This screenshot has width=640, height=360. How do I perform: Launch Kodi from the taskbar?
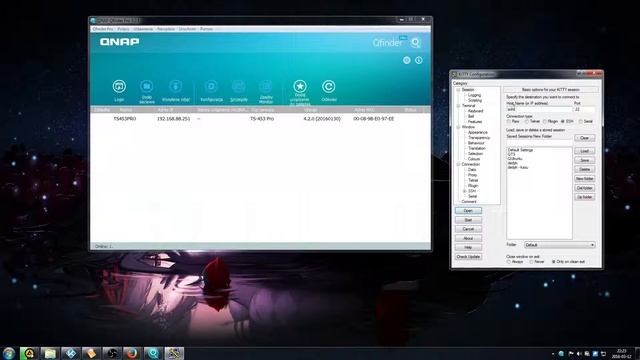[x=71, y=353]
